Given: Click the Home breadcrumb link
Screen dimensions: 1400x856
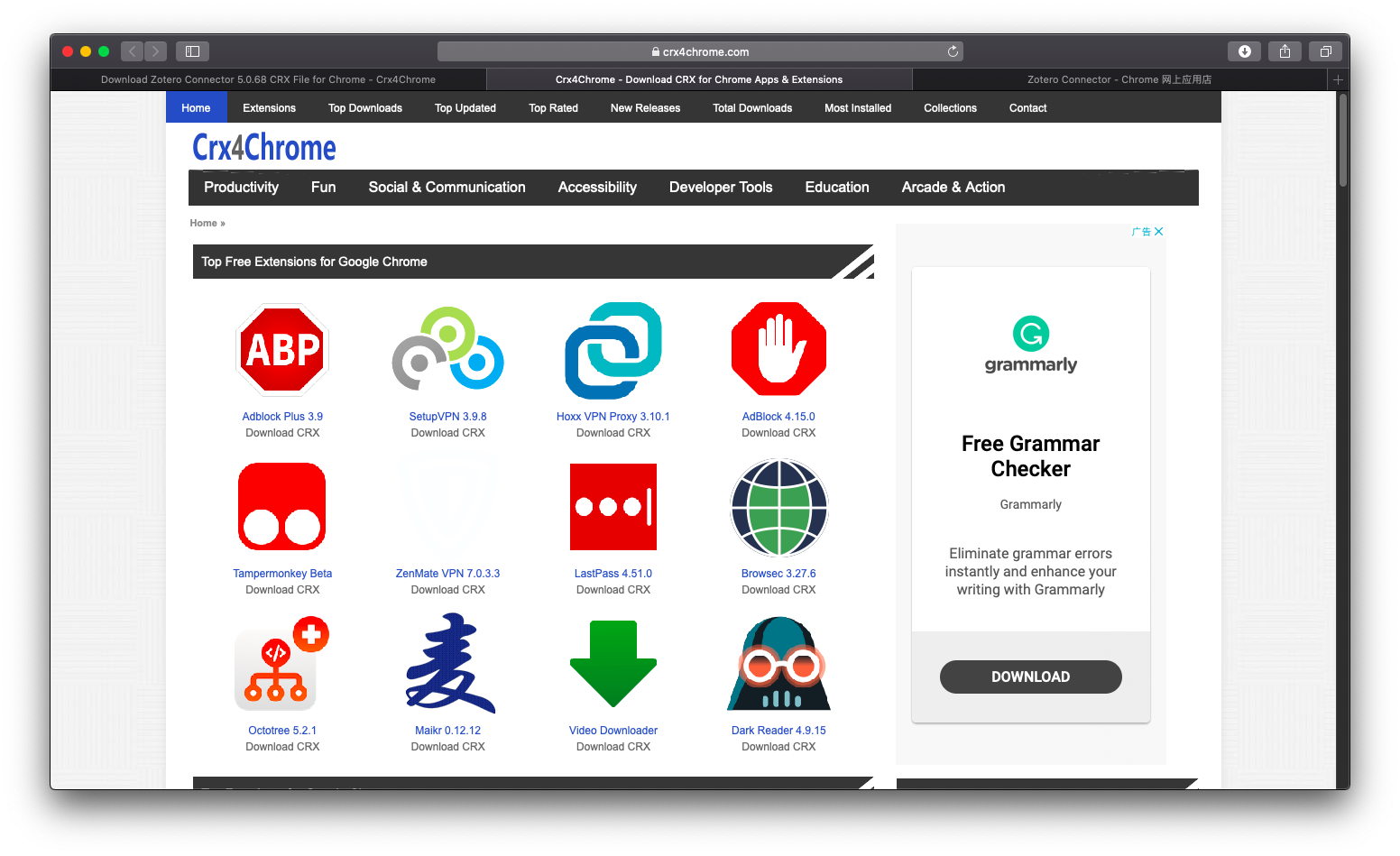Looking at the screenshot, I should click(203, 223).
